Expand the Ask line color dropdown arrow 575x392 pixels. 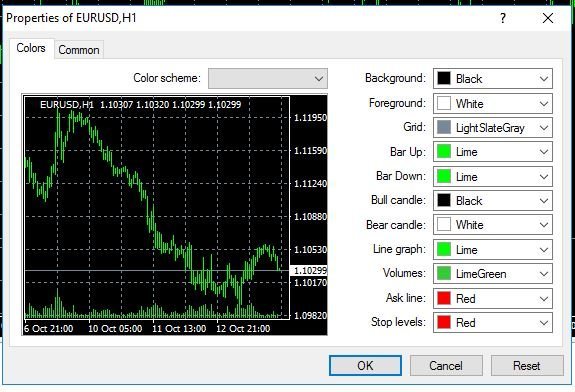coord(543,298)
